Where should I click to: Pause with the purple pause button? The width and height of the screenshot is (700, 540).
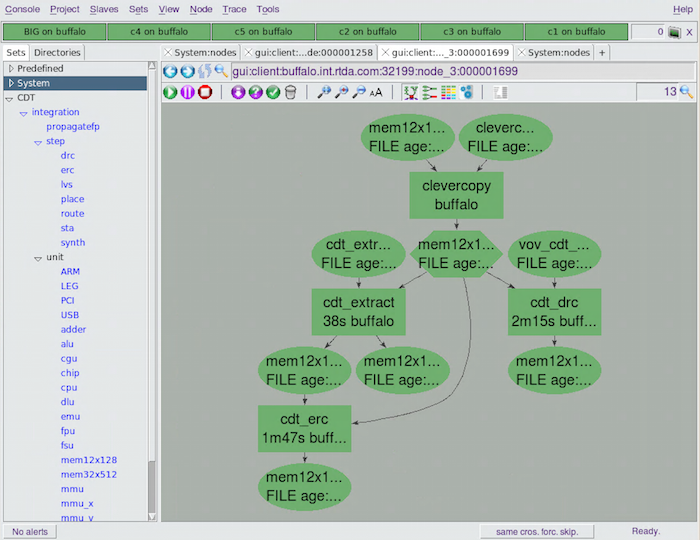(x=188, y=92)
